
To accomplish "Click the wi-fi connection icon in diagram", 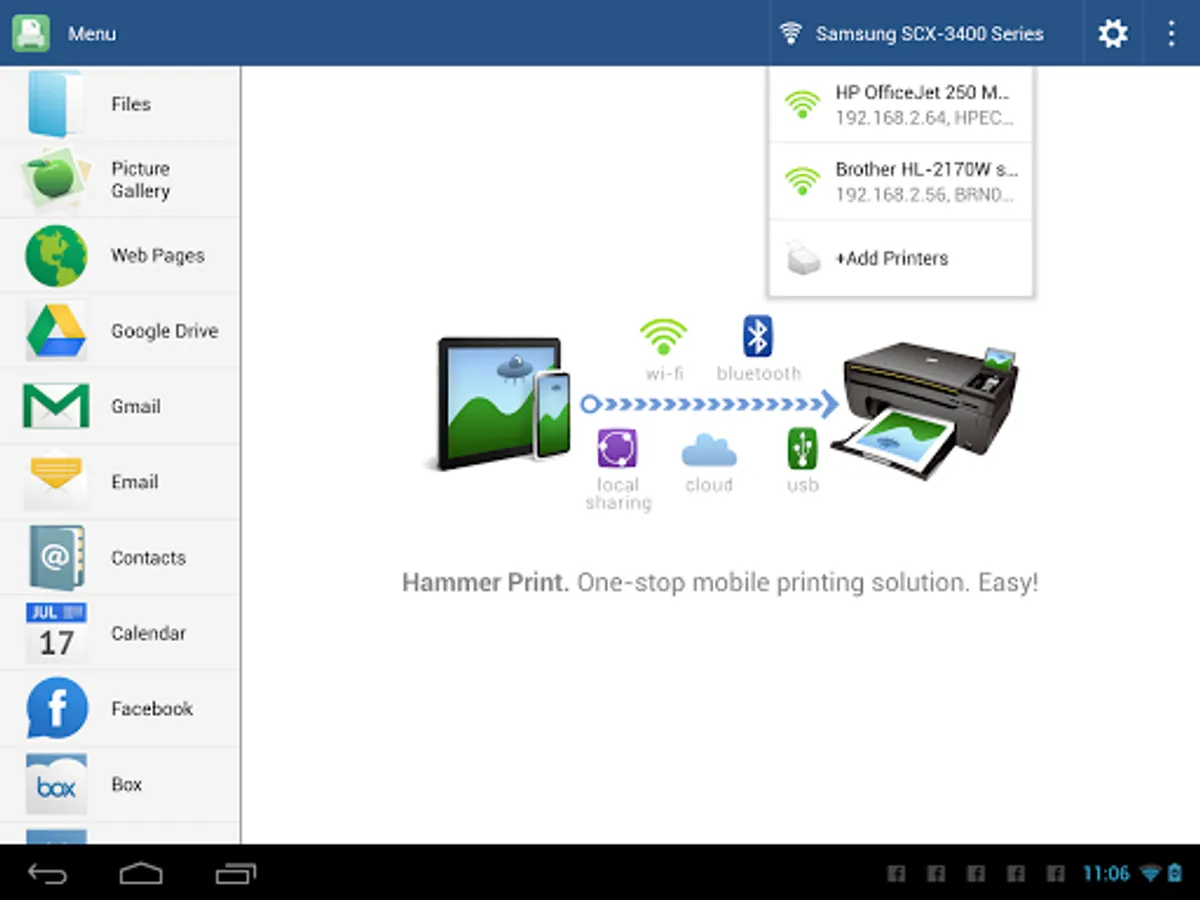I will point(663,337).
